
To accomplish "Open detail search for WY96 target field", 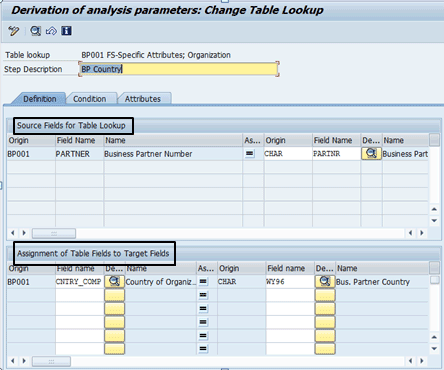I will click(325, 282).
